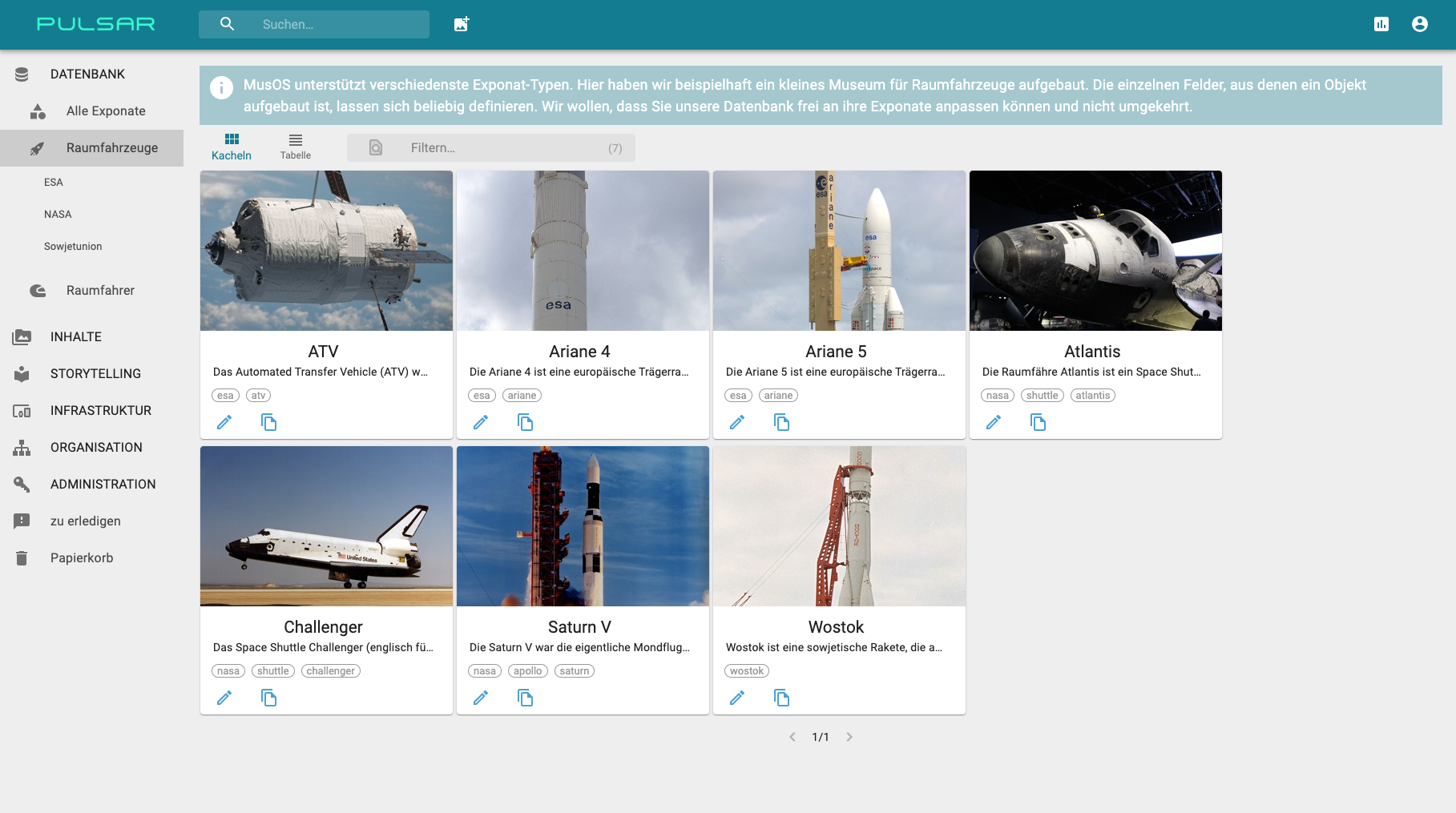Open the NASA subcategory
This screenshot has height=813, width=1456.
[58, 214]
